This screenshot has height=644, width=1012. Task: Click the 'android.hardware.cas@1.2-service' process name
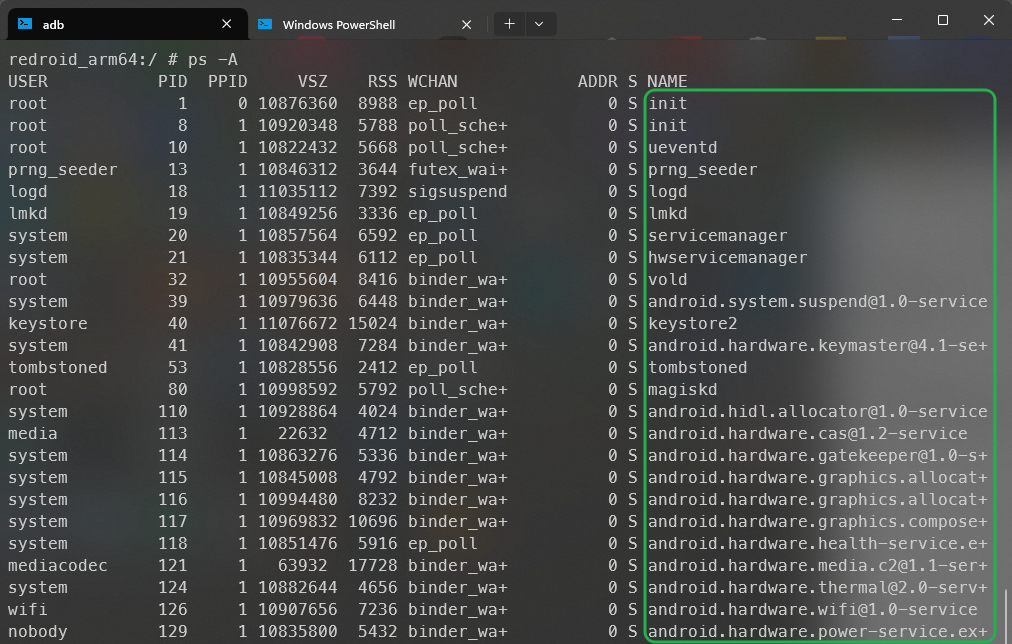coord(807,434)
